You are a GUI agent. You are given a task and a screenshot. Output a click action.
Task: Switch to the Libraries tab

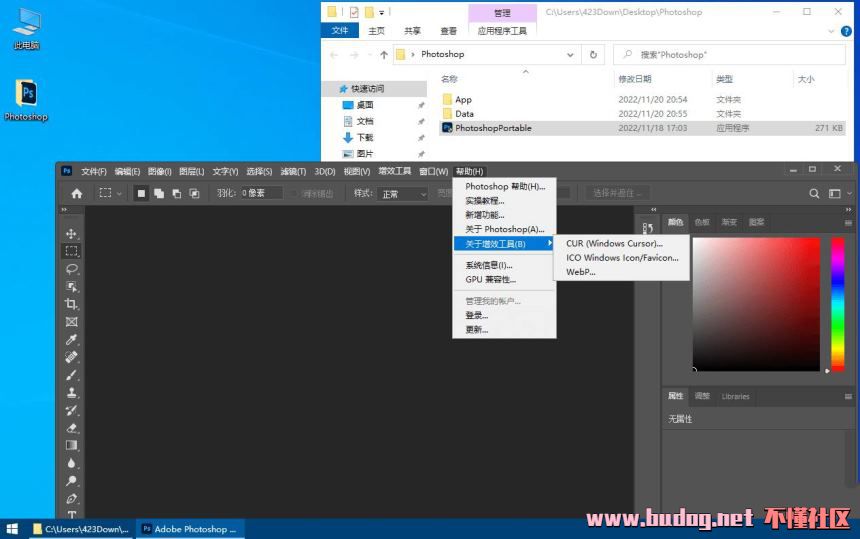coord(735,396)
